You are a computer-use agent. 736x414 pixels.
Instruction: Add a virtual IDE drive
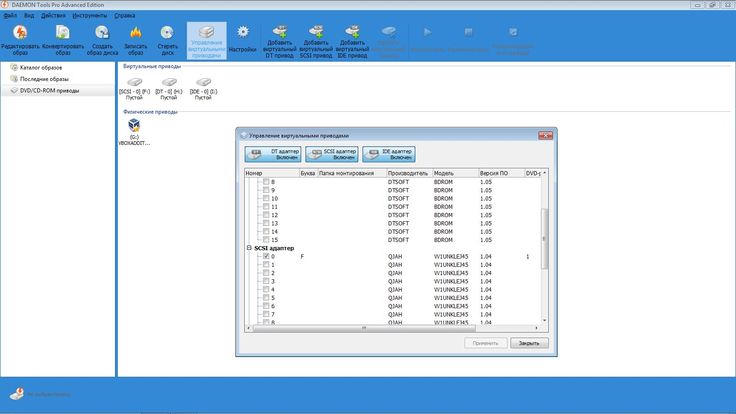[x=352, y=41]
